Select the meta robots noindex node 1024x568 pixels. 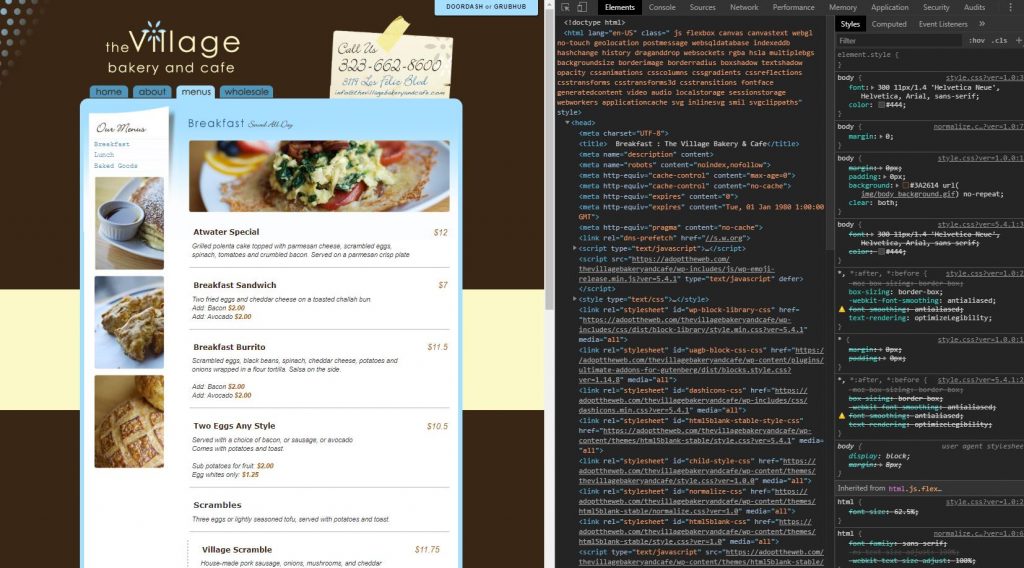click(675, 165)
